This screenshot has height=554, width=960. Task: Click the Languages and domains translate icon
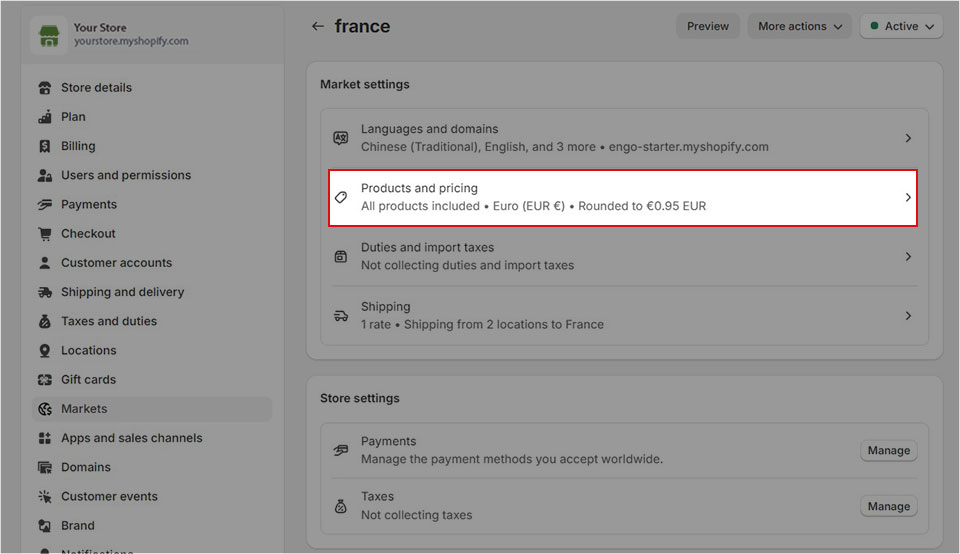point(341,138)
